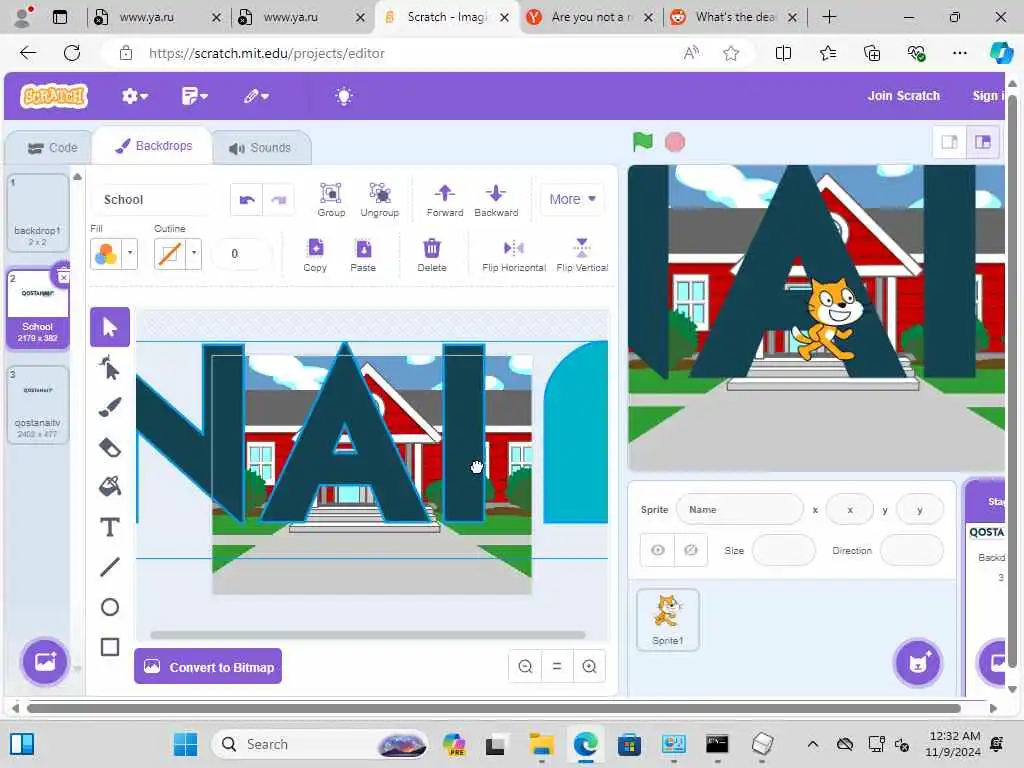Viewport: 1024px width, 768px height.
Task: Flip the selection vertically
Action: coord(582,255)
